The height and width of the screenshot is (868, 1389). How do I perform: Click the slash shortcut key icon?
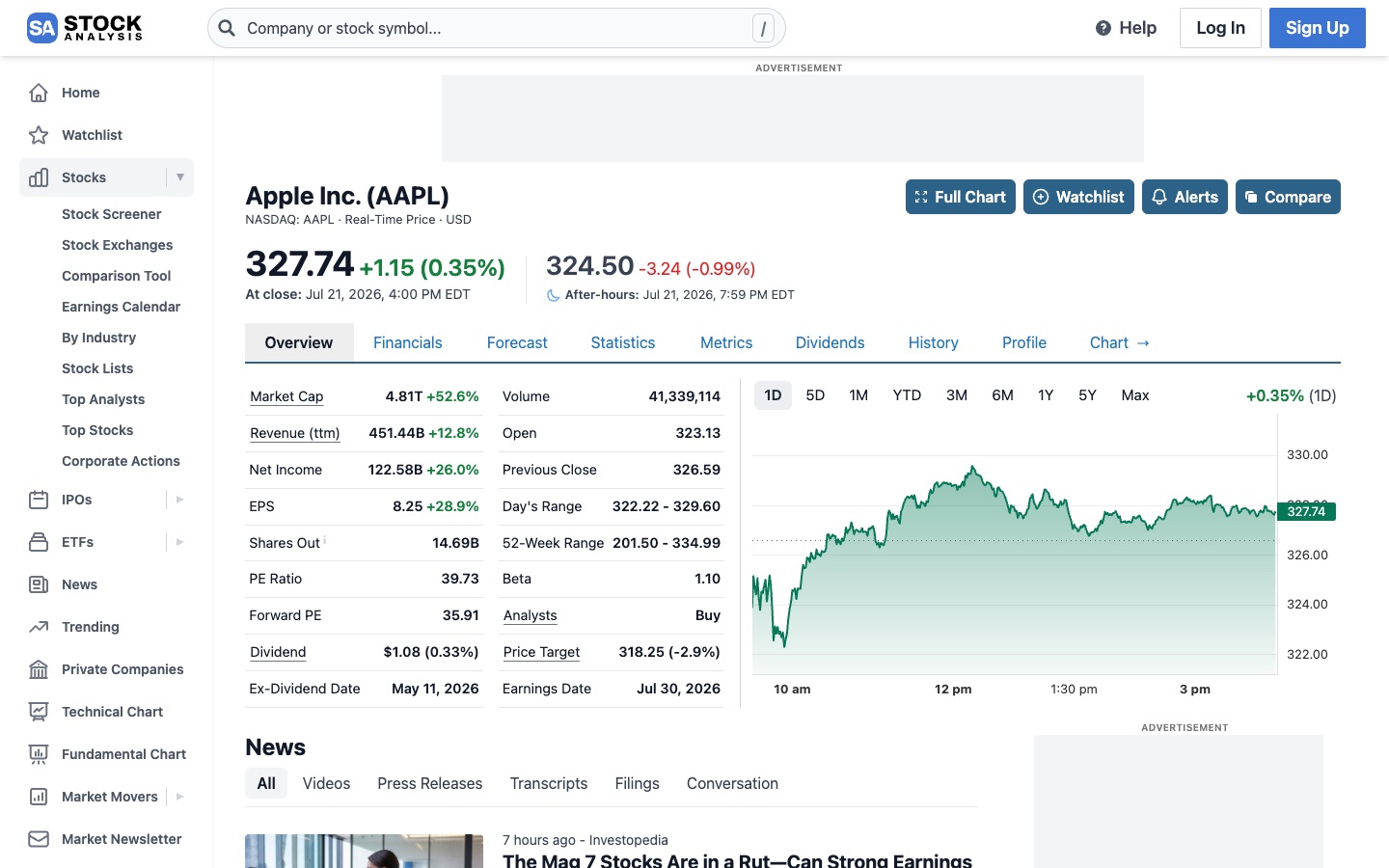(x=763, y=29)
